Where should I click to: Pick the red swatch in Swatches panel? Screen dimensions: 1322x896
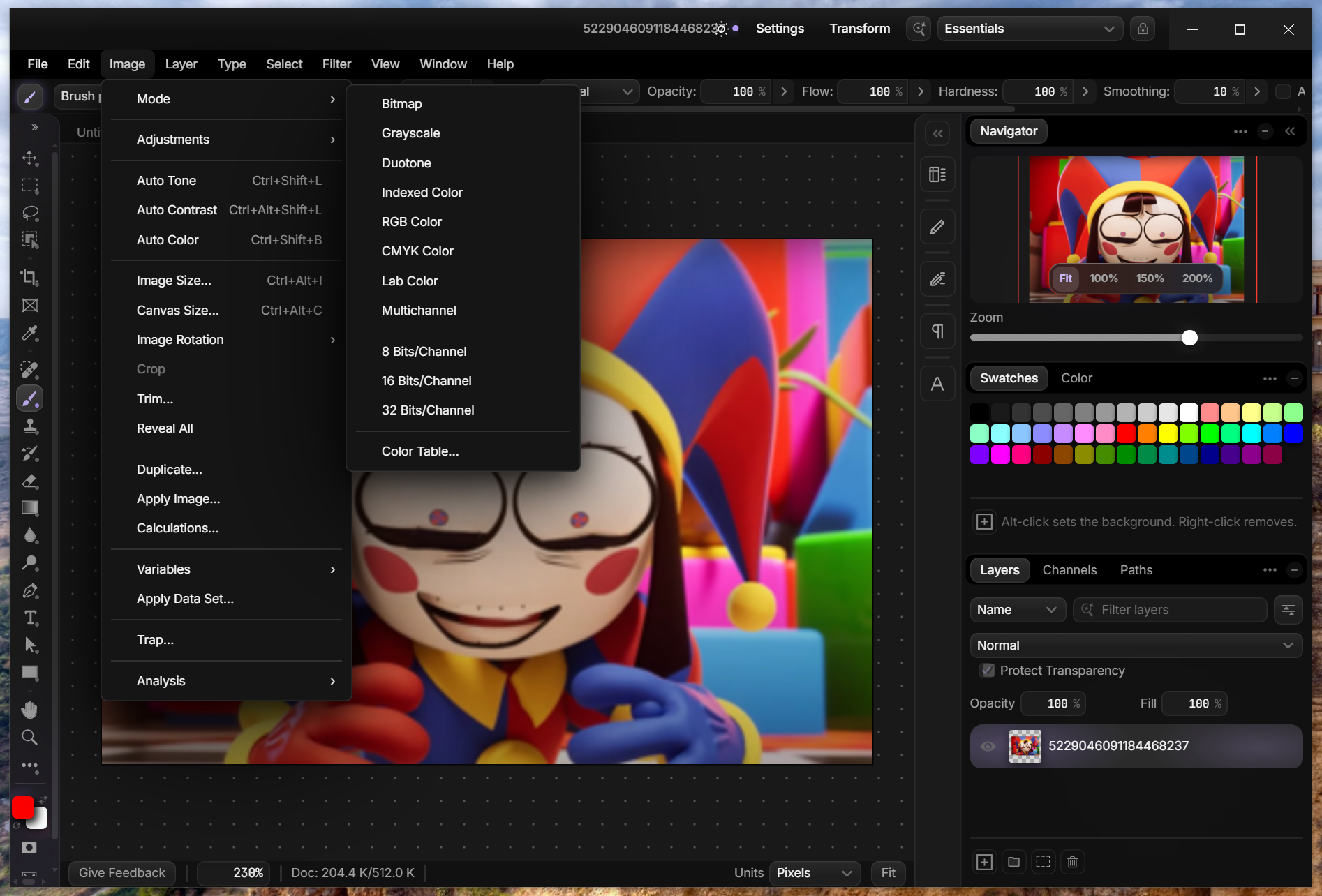tap(1126, 434)
